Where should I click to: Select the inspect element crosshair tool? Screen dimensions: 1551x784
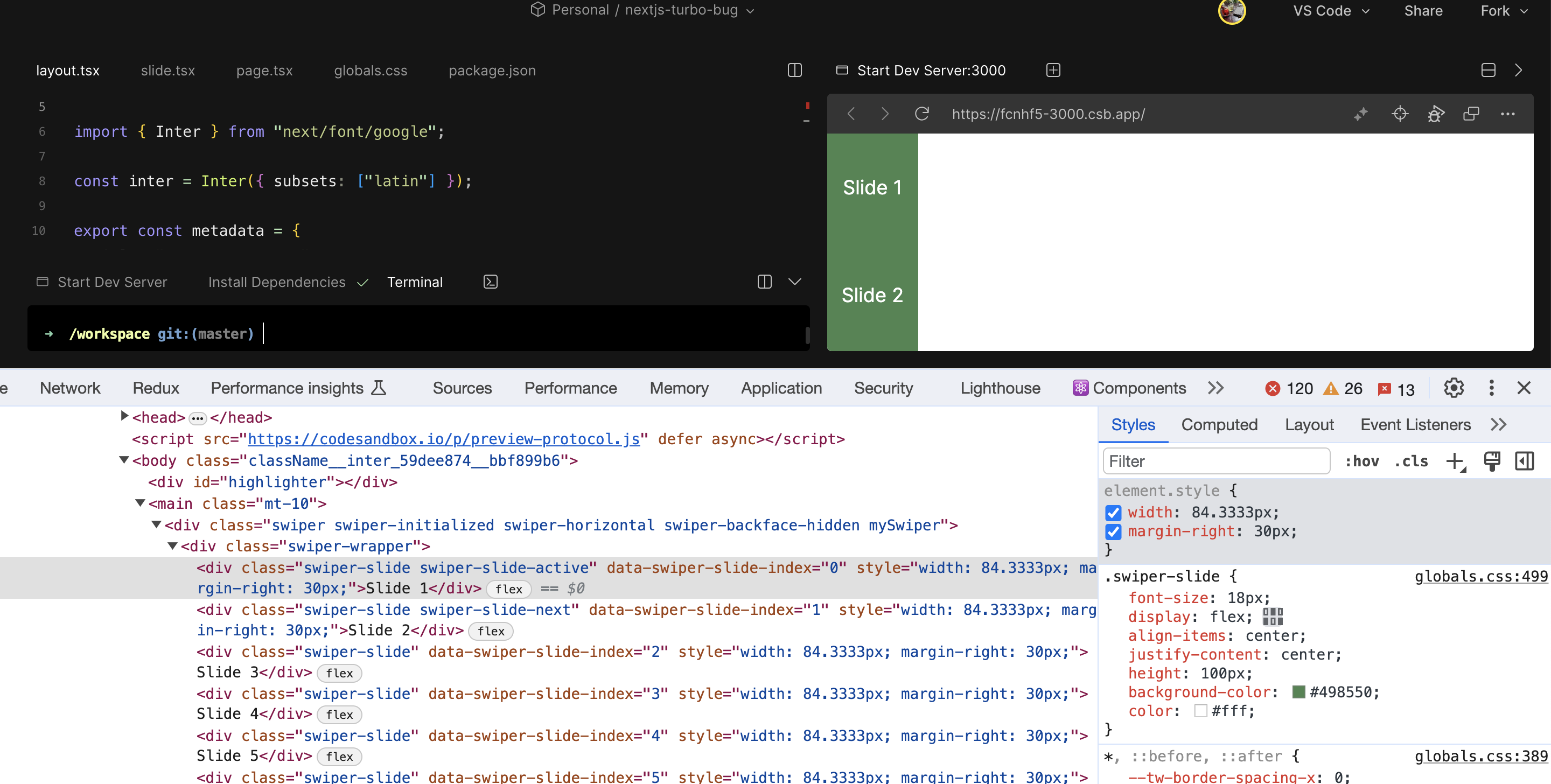point(1400,113)
